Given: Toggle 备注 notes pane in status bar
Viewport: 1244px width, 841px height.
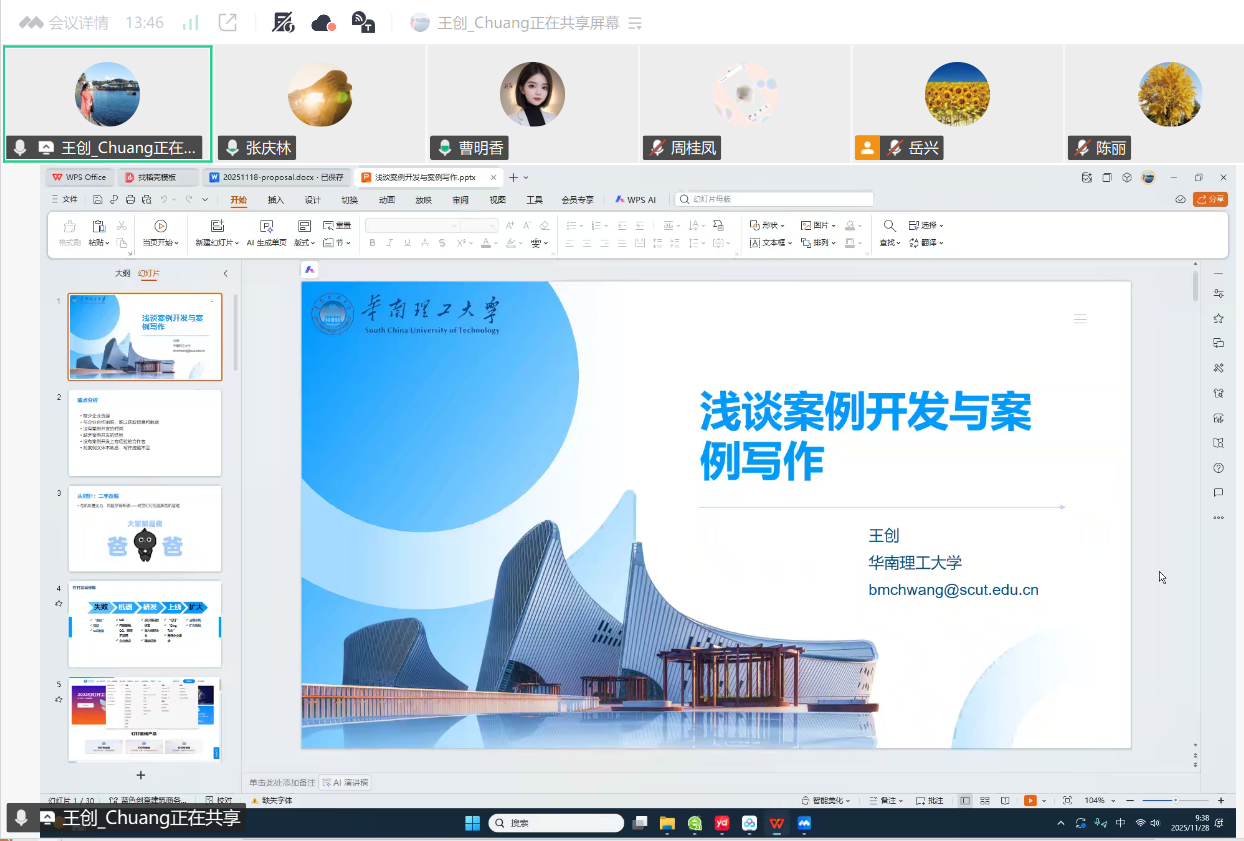Looking at the screenshot, I should coord(886,800).
